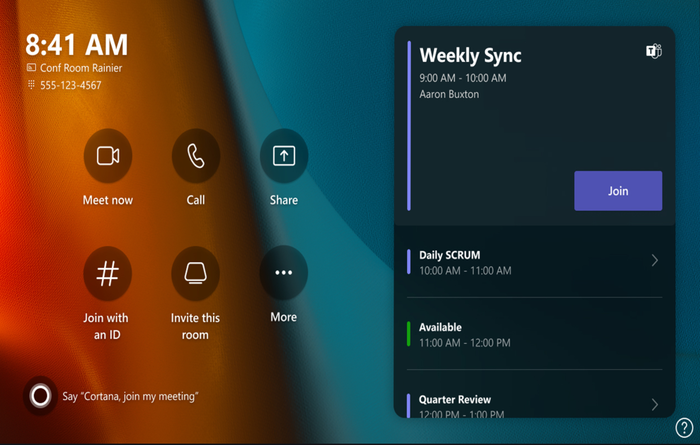Expand the Daily SCRUM meeting chevron
700x445 pixels.
point(654,260)
